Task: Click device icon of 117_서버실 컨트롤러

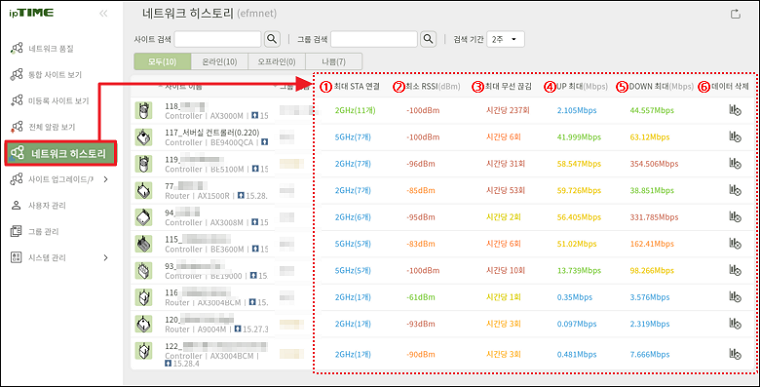Action: [143, 137]
